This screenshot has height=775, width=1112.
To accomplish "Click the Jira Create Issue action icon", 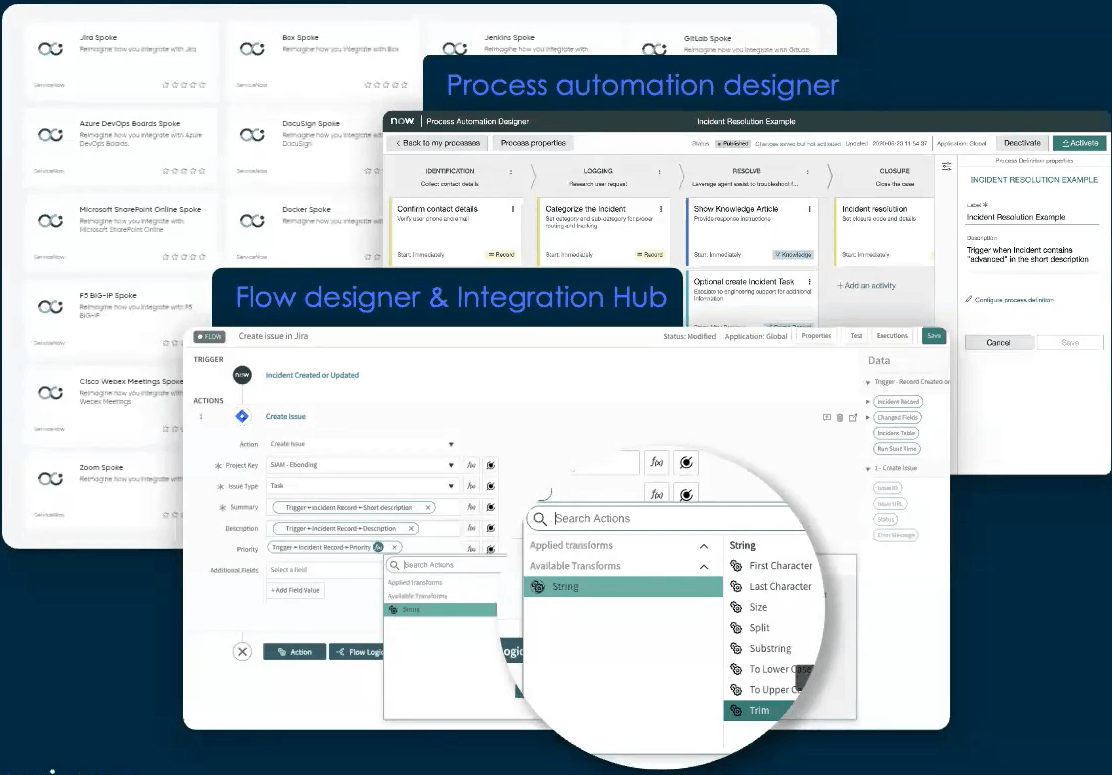I will tap(241, 416).
